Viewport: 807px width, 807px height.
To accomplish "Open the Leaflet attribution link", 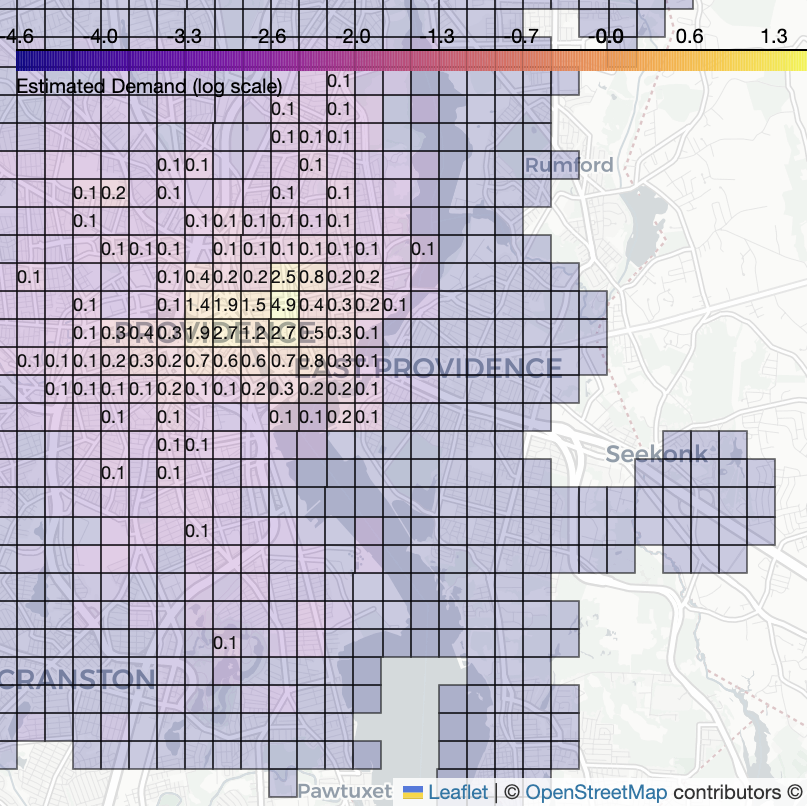I will 458,793.
